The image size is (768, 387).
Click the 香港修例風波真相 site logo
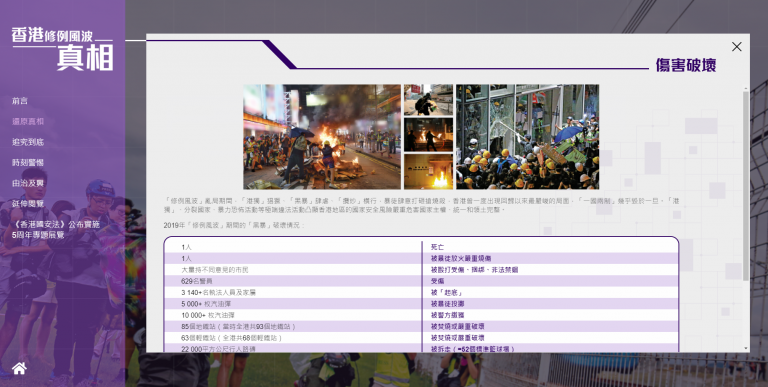coord(62,48)
